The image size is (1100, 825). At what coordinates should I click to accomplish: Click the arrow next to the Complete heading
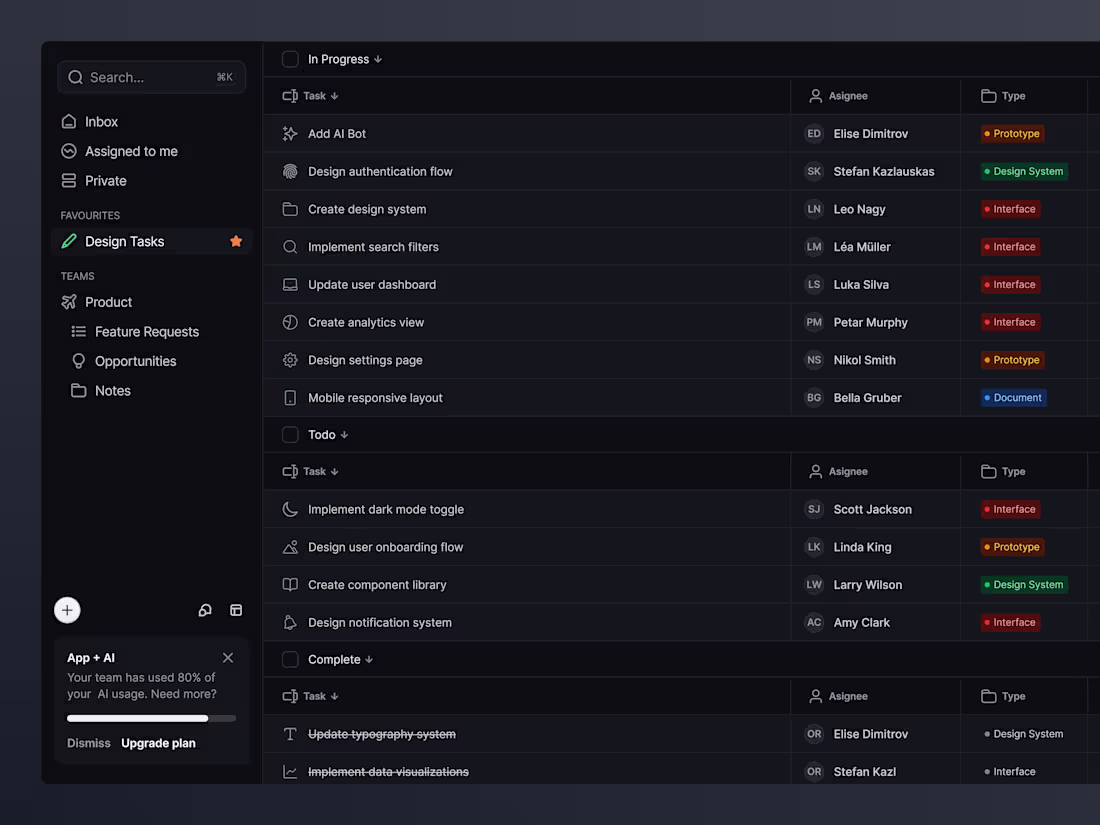click(369, 660)
